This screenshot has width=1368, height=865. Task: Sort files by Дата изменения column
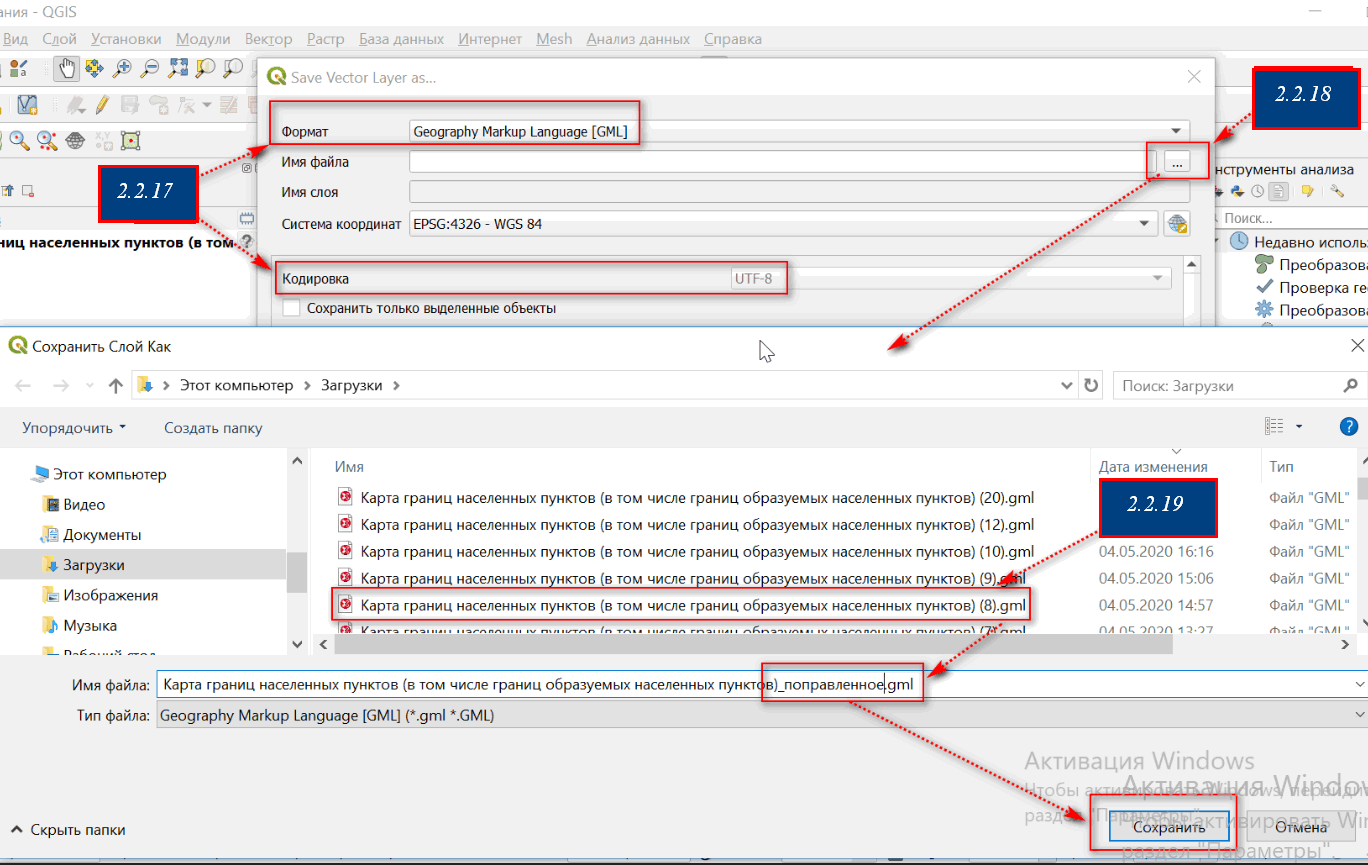[x=1153, y=466]
